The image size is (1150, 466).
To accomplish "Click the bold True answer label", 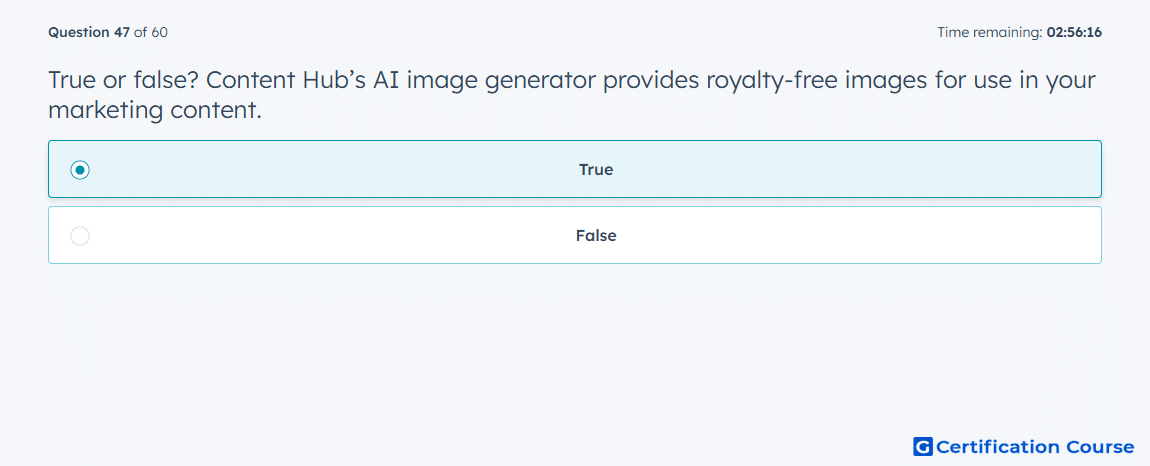I will [x=596, y=170].
